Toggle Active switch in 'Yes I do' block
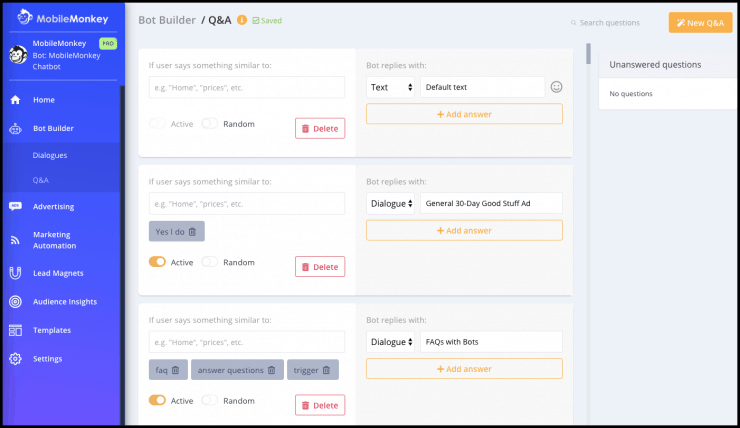 157,262
